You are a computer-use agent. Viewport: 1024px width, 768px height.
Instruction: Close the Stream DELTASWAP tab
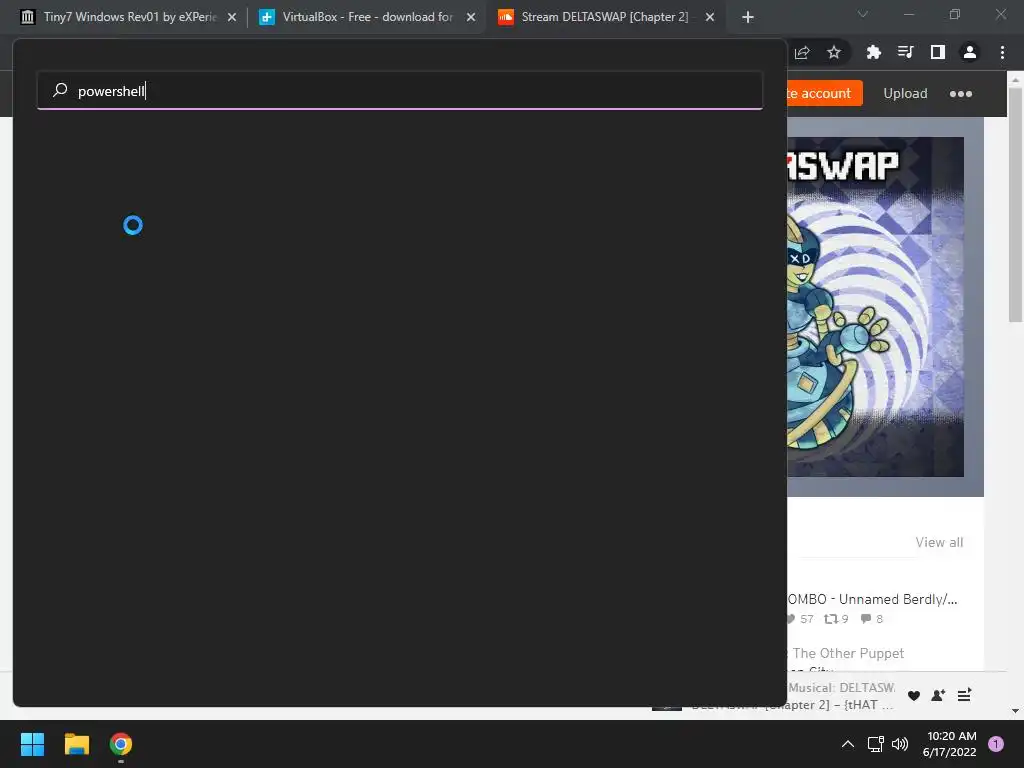(710, 17)
